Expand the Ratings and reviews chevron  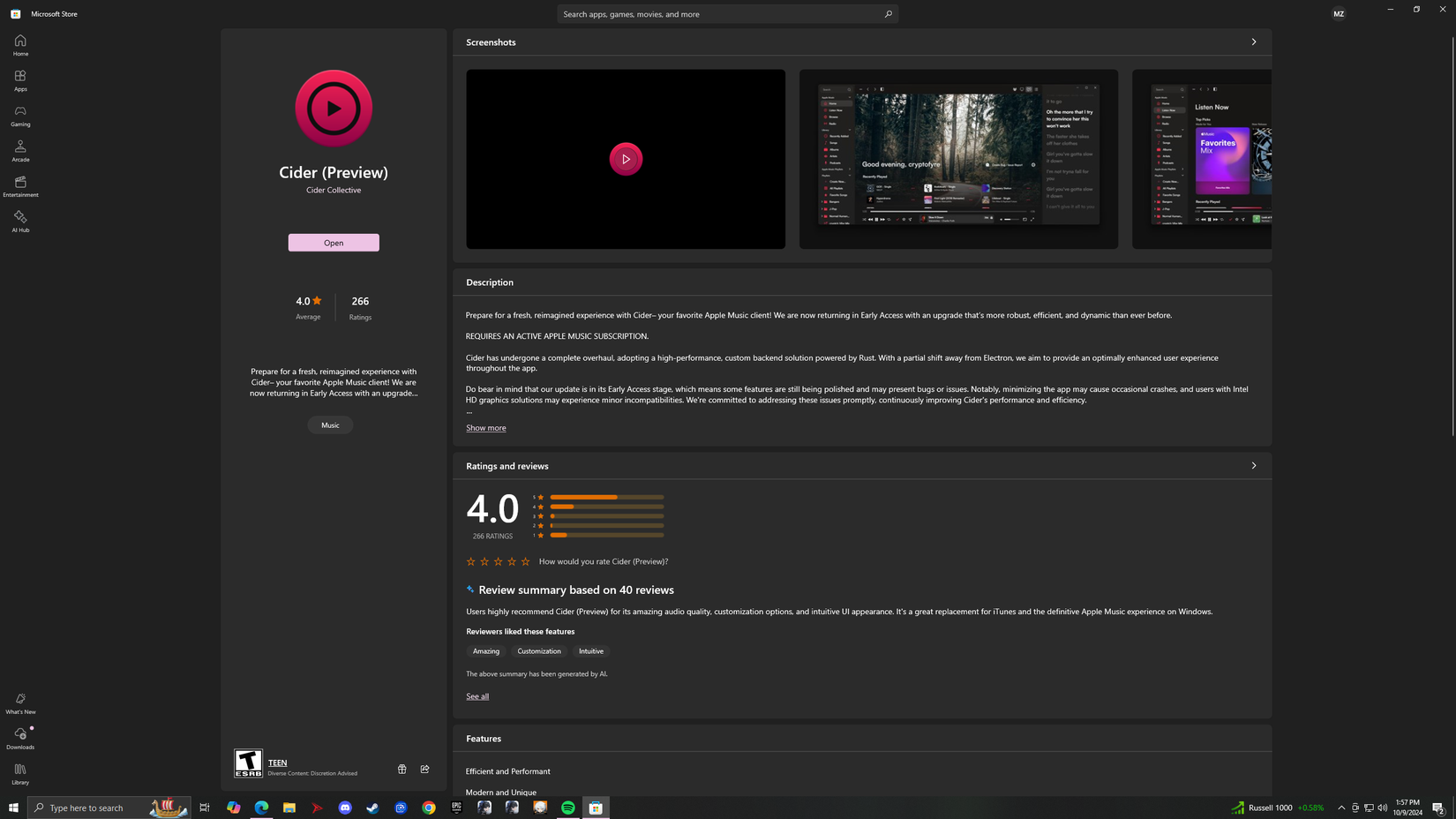[1253, 465]
